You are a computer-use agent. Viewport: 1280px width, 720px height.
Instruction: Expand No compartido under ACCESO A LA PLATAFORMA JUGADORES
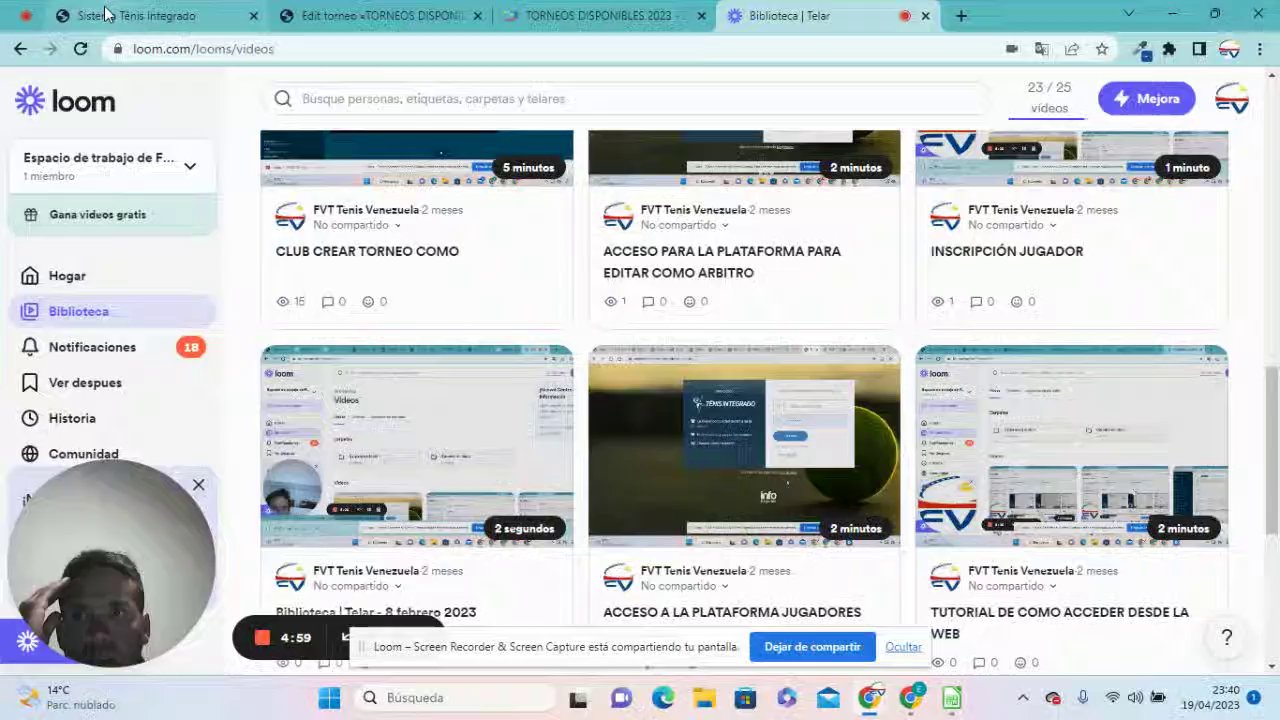tap(685, 586)
